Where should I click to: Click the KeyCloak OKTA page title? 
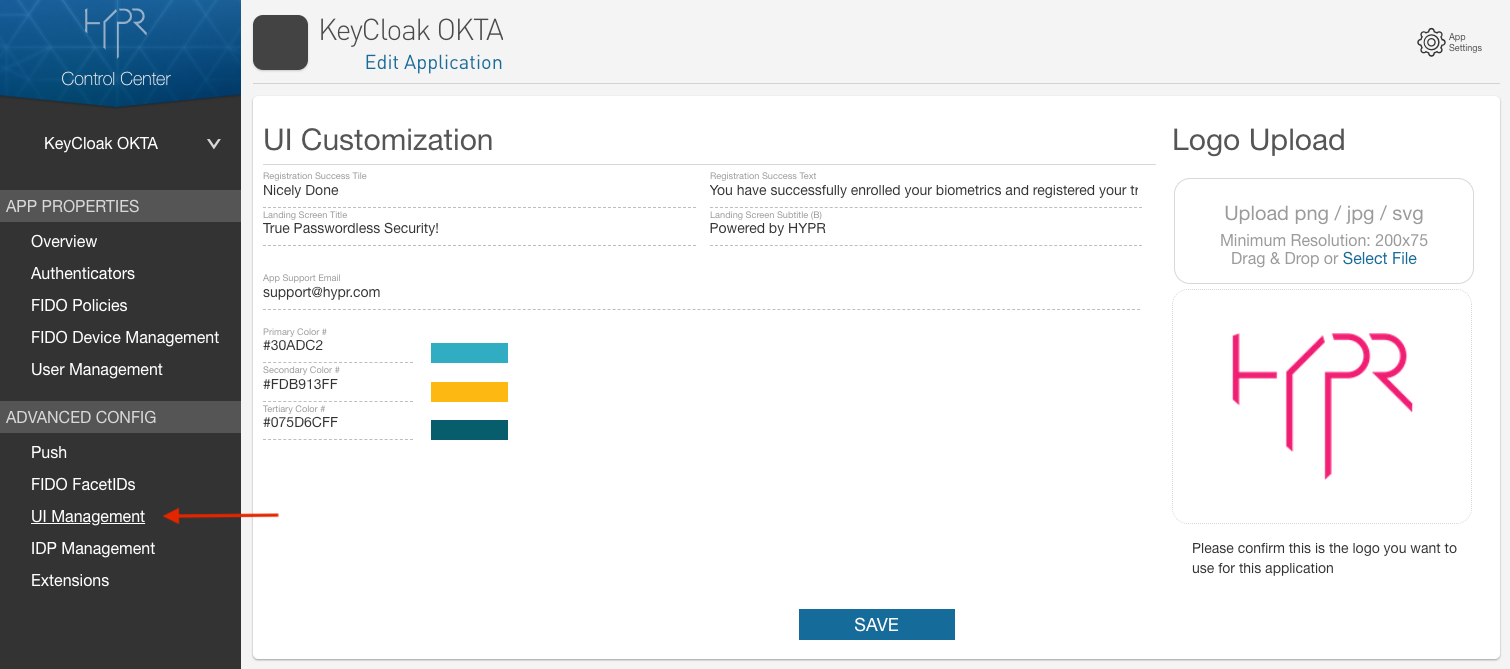point(411,30)
